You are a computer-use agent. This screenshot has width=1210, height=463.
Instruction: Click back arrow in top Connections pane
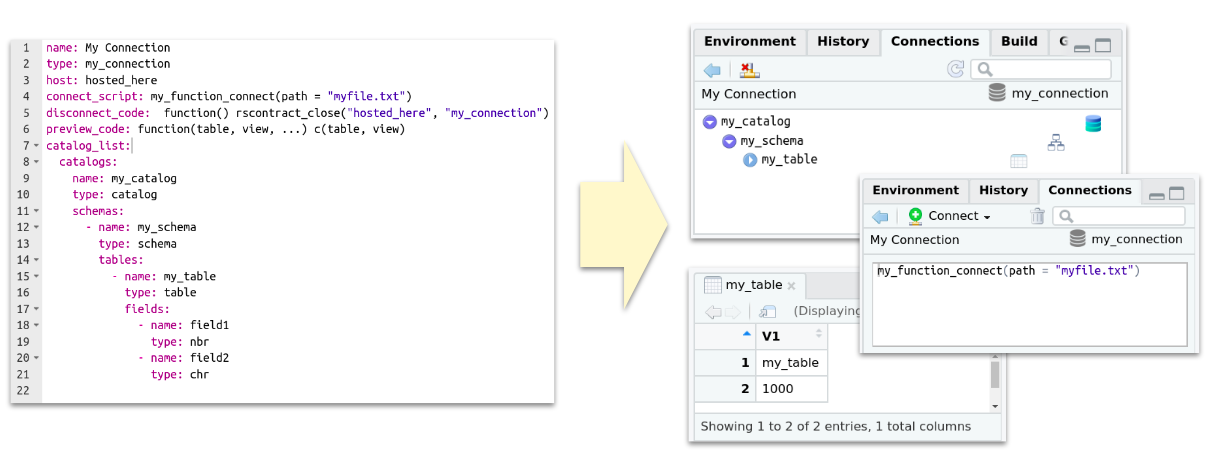(x=712, y=70)
